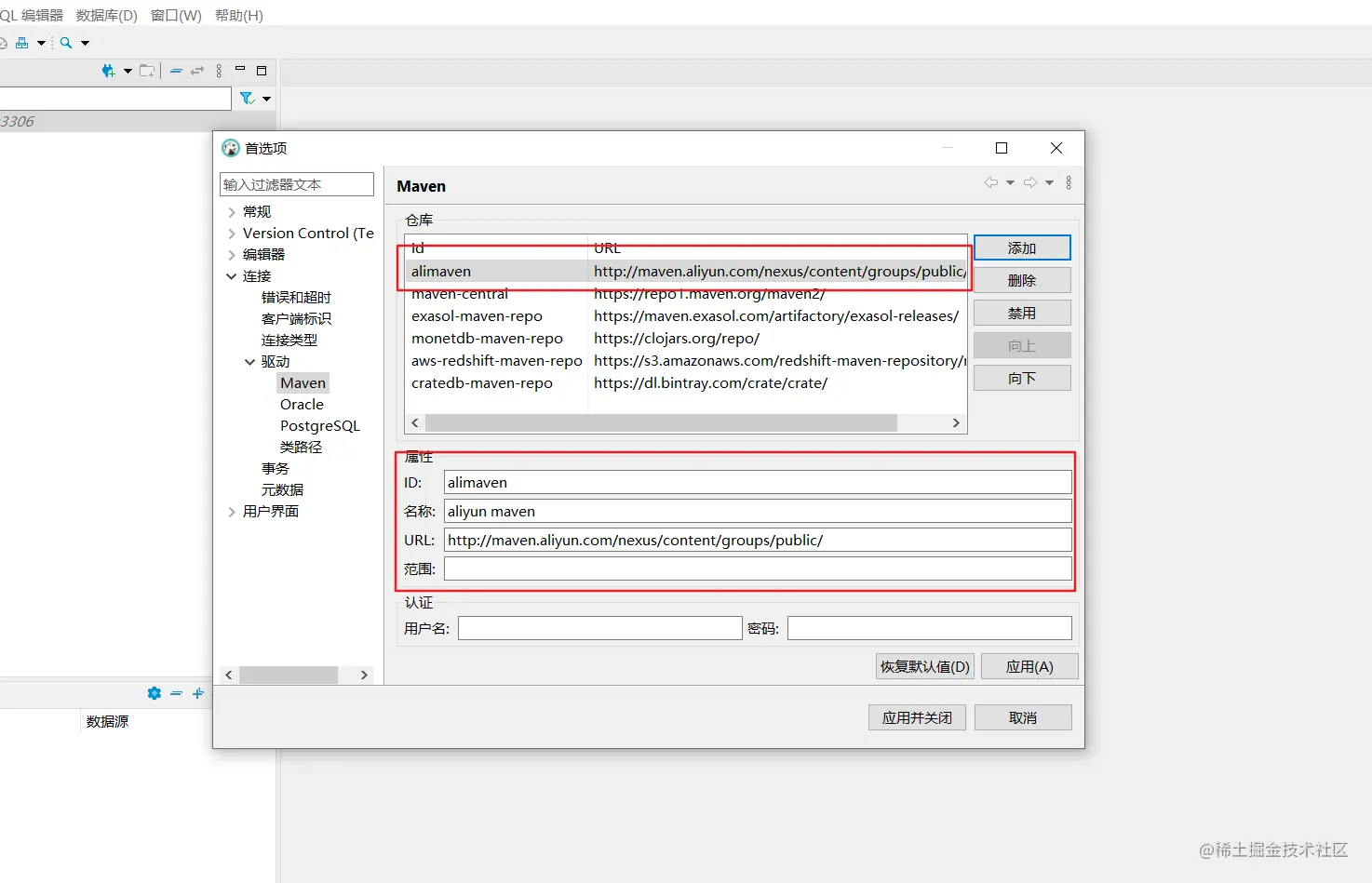Image resolution: width=1372 pixels, height=883 pixels.
Task: Click back arrow in Preferences header
Action: pyautogui.click(x=991, y=182)
